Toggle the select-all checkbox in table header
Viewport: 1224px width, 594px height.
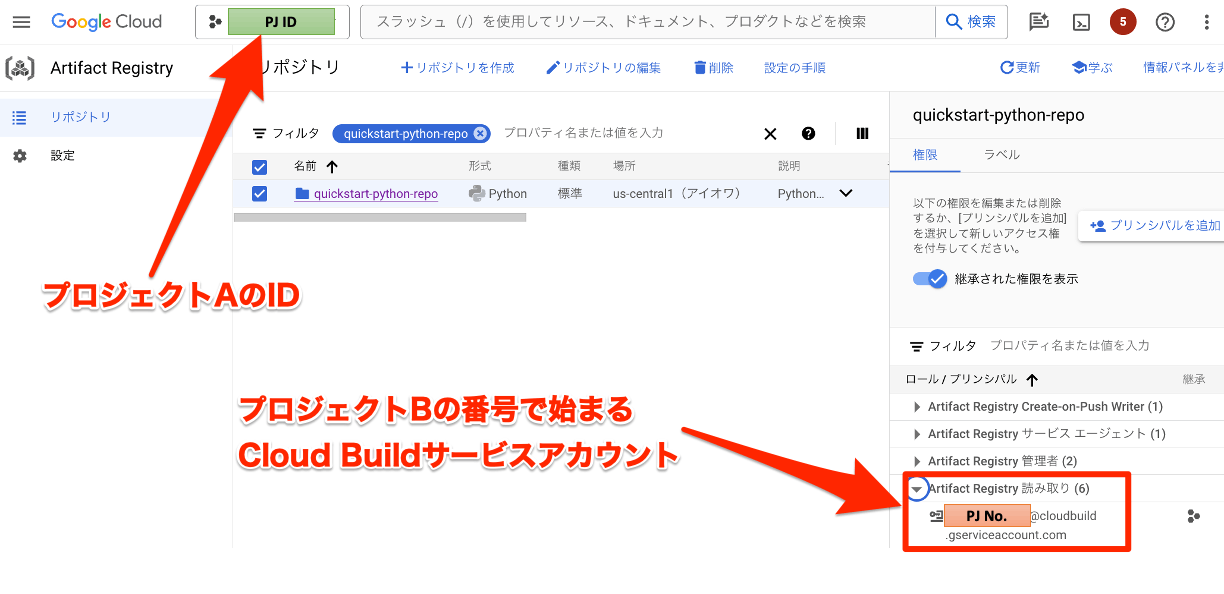[x=260, y=167]
